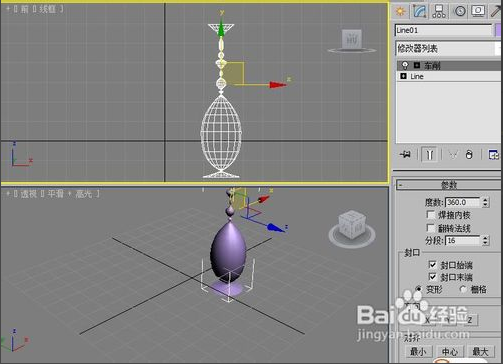503x364 pixels.
Task: Toggle Show End Result icon
Action: click(x=429, y=155)
